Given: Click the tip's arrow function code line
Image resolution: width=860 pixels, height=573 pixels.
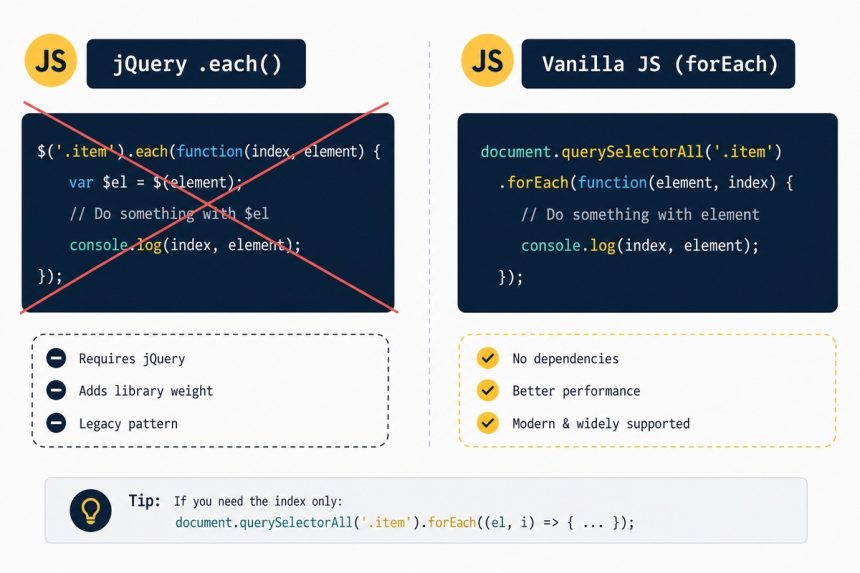Looking at the screenshot, I should click(405, 523).
